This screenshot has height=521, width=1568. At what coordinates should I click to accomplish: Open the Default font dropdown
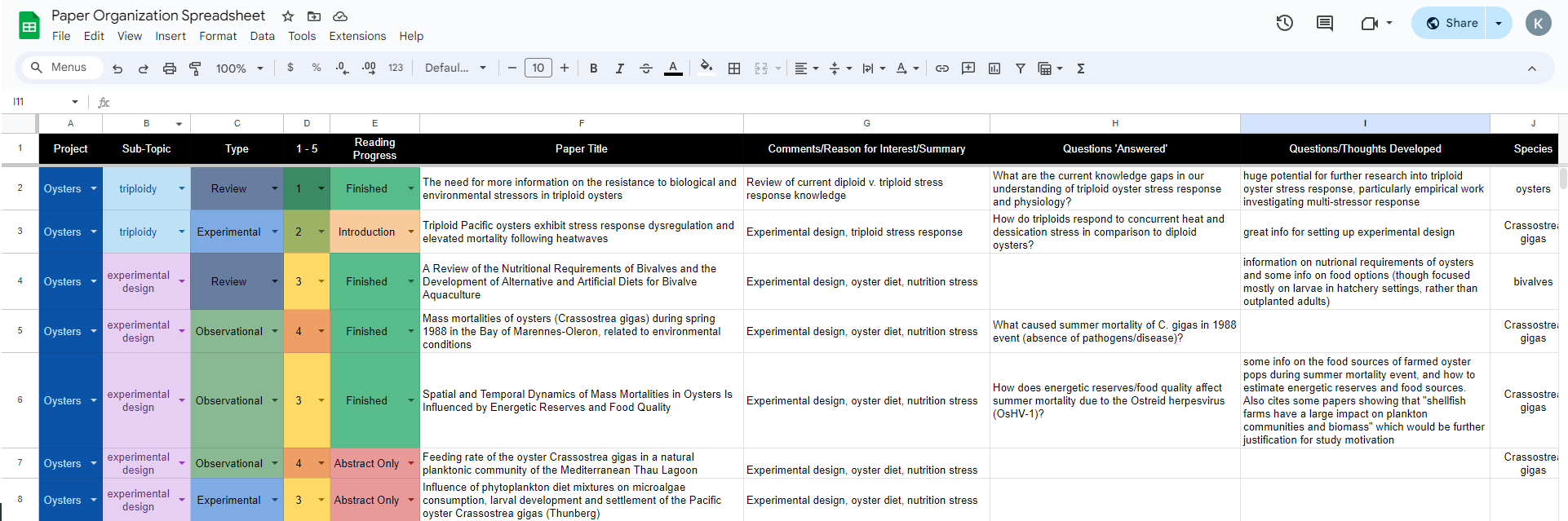[x=454, y=68]
